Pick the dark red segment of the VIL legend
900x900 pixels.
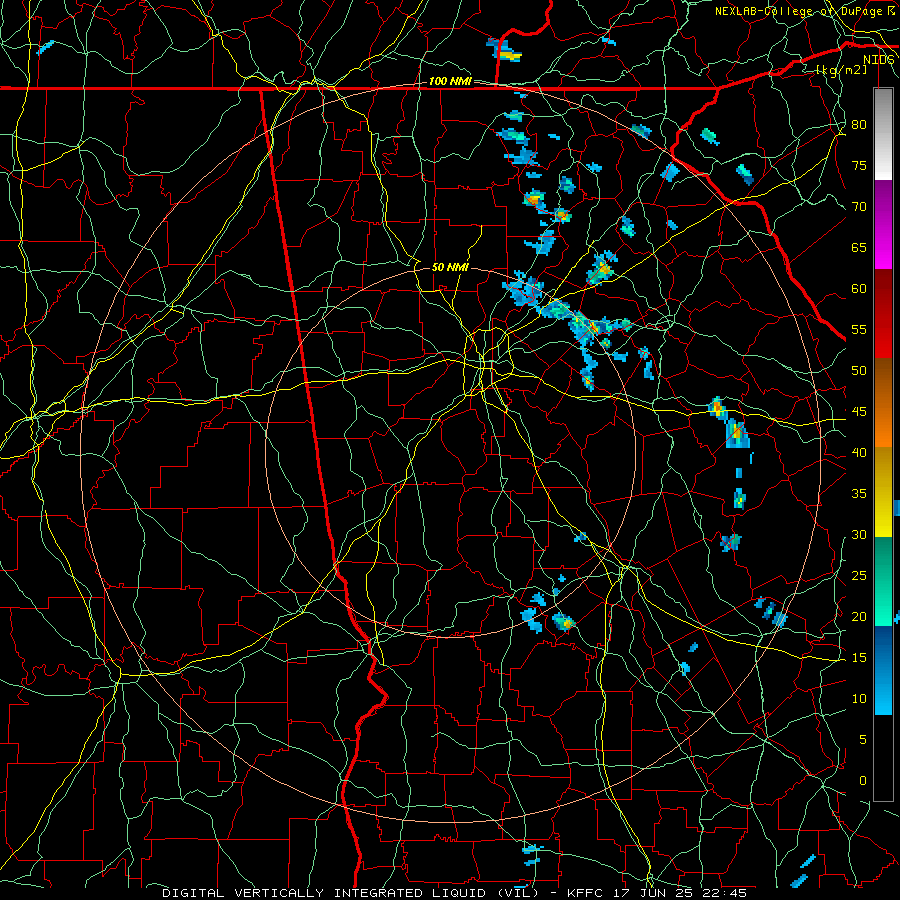883,292
